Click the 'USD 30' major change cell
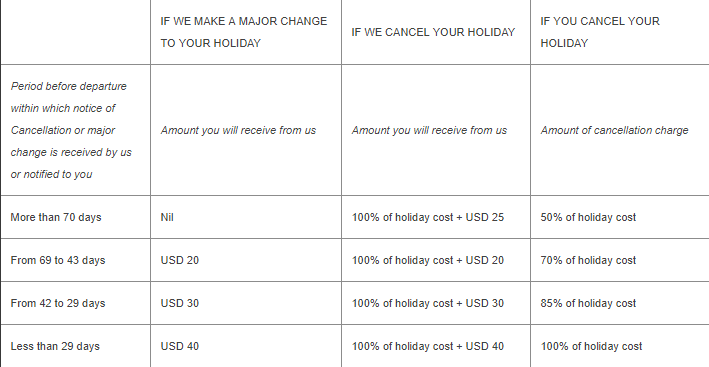The image size is (709, 367). [x=180, y=303]
